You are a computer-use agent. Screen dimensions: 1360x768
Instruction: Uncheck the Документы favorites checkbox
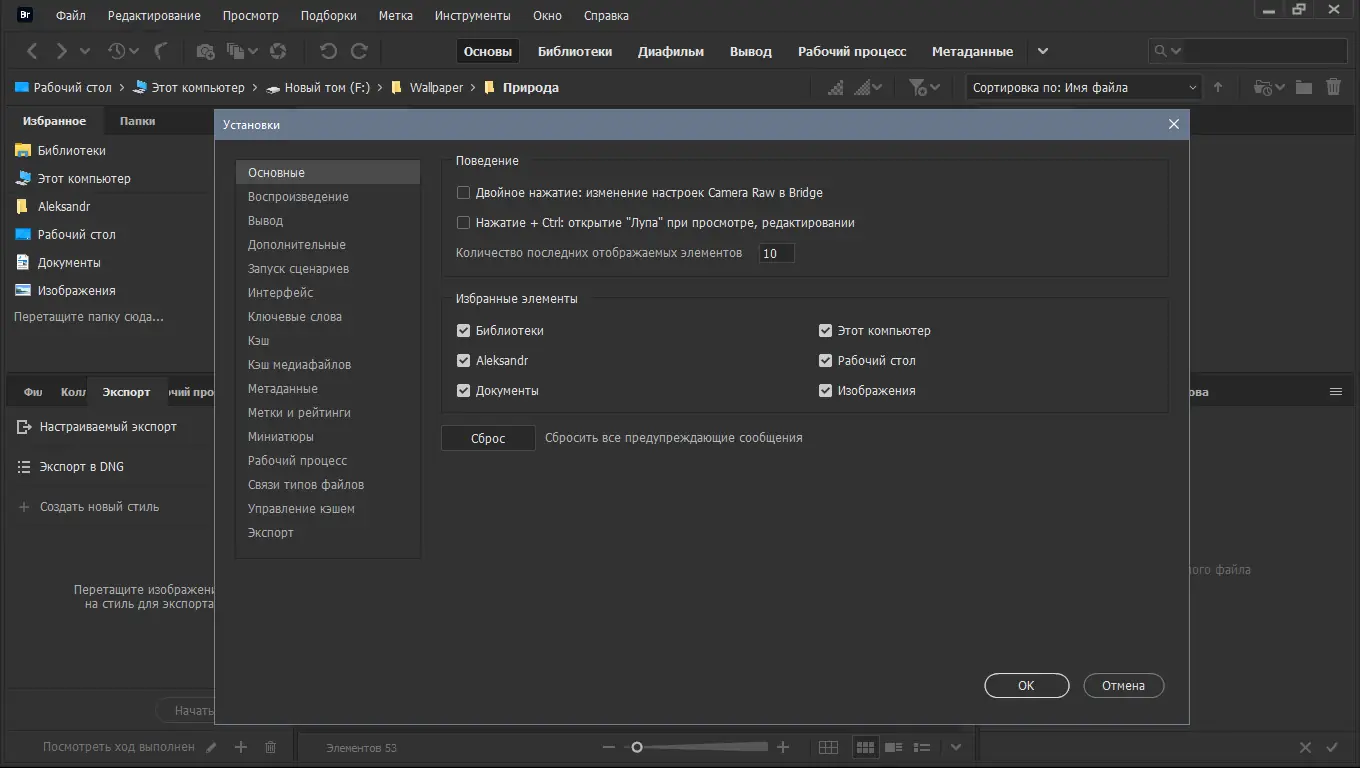tap(463, 391)
